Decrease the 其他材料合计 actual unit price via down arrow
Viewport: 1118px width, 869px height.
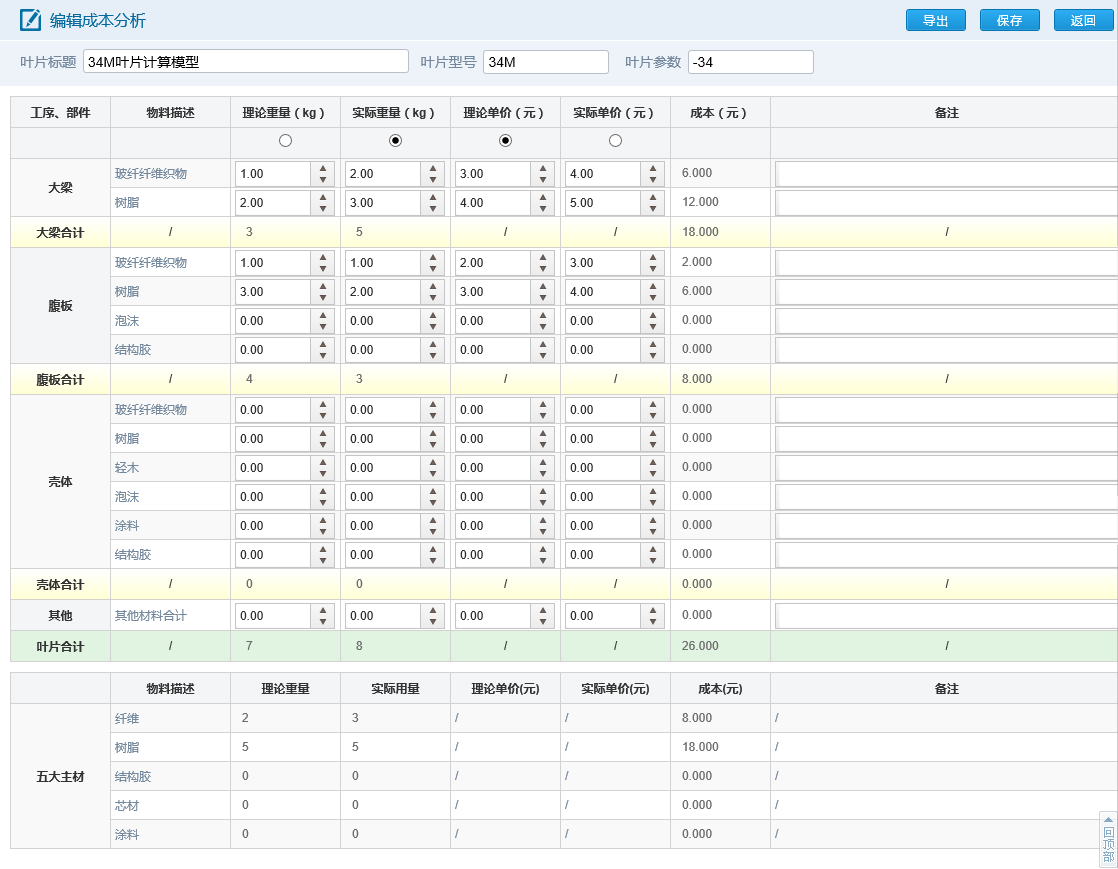(652, 622)
